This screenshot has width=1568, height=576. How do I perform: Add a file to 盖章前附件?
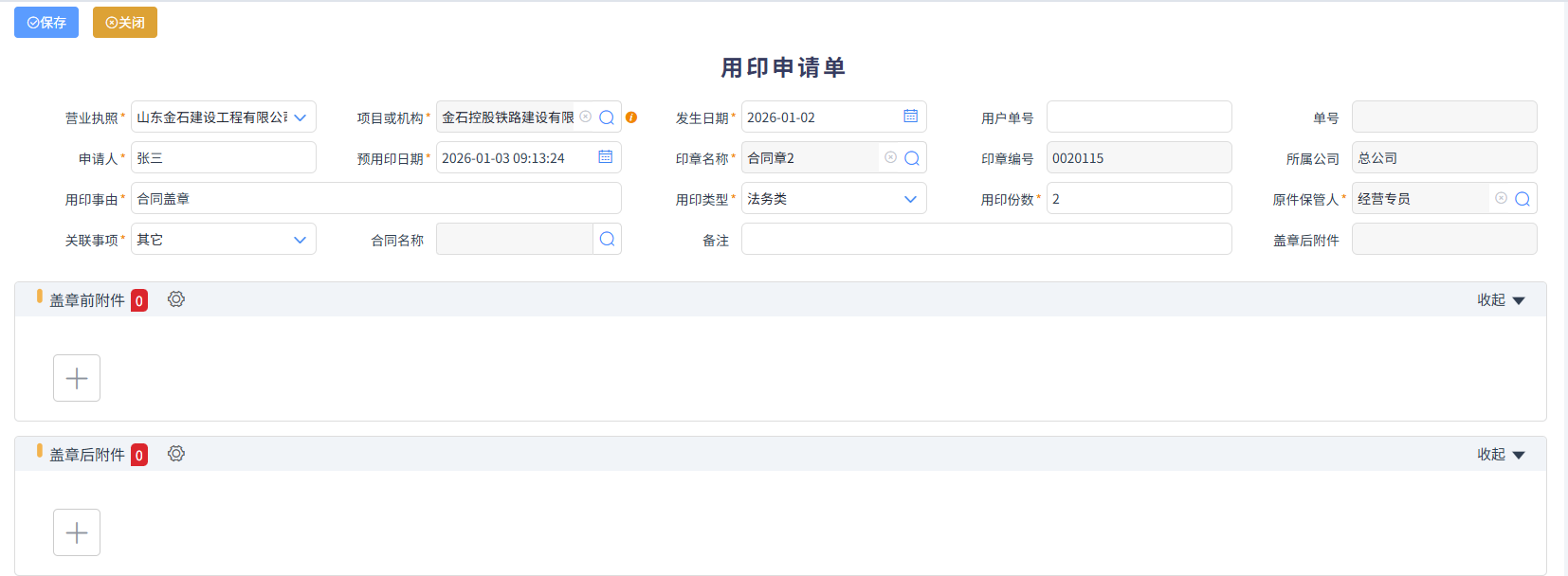coord(77,378)
